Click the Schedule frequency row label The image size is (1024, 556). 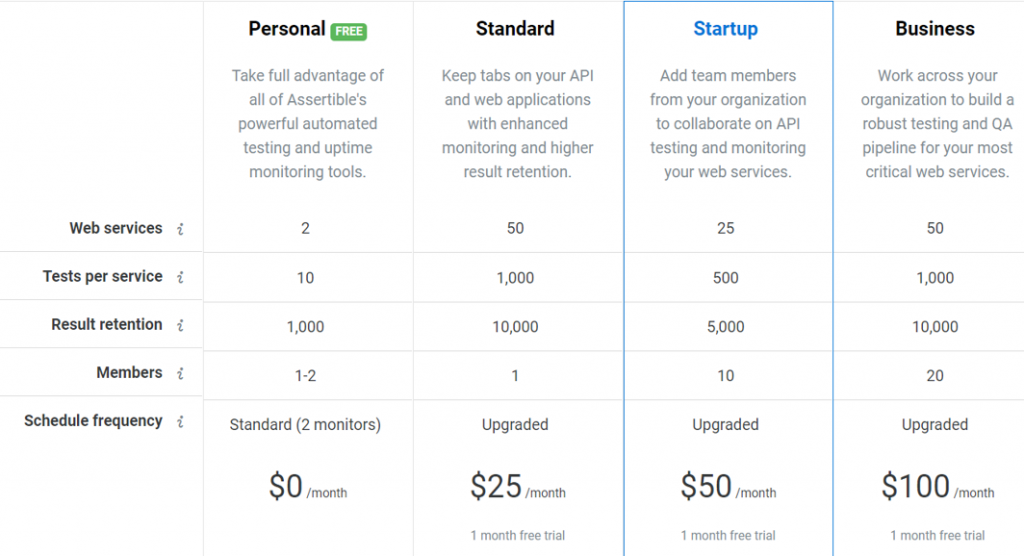[x=93, y=421]
